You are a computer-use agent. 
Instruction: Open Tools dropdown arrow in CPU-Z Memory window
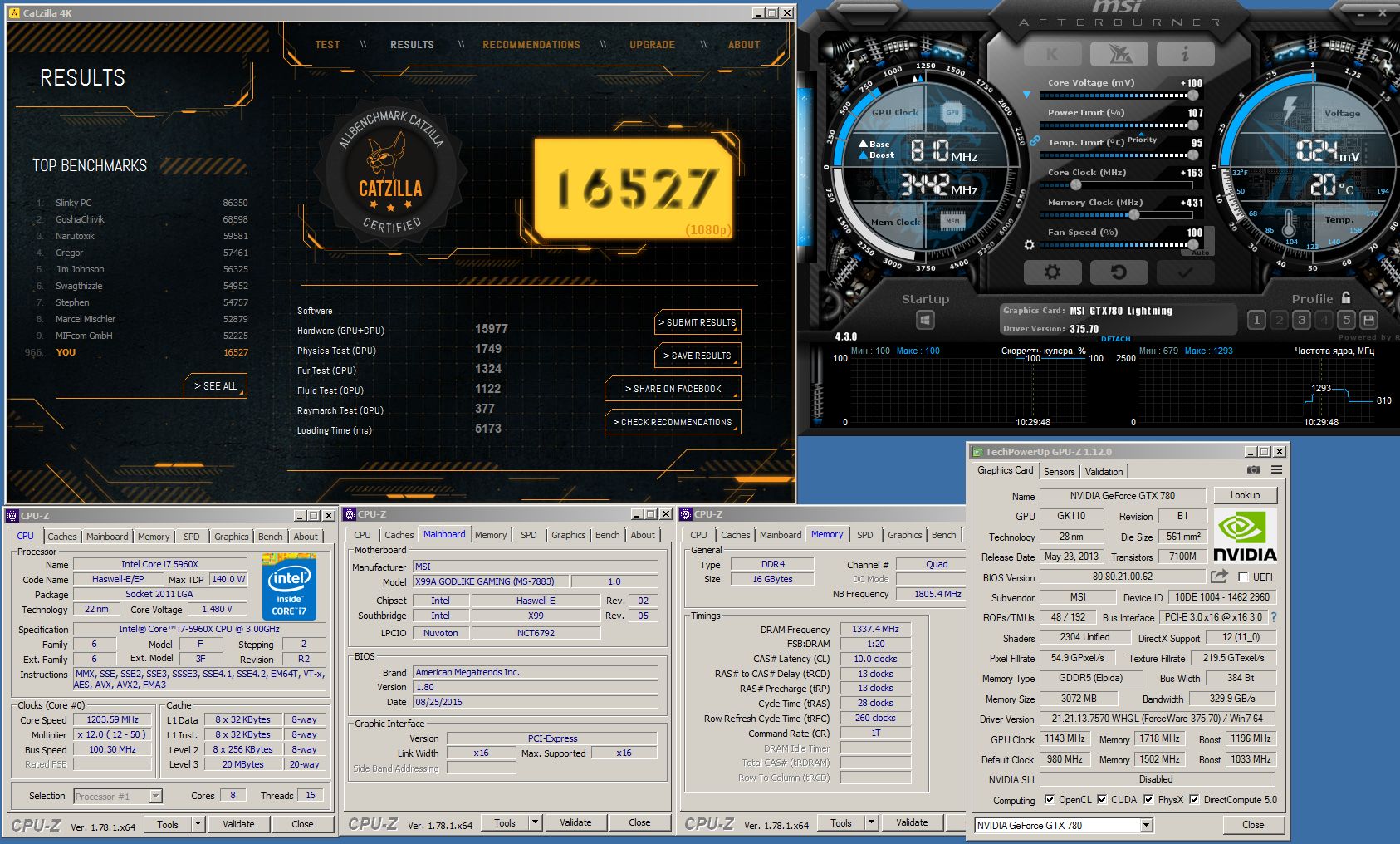(871, 822)
